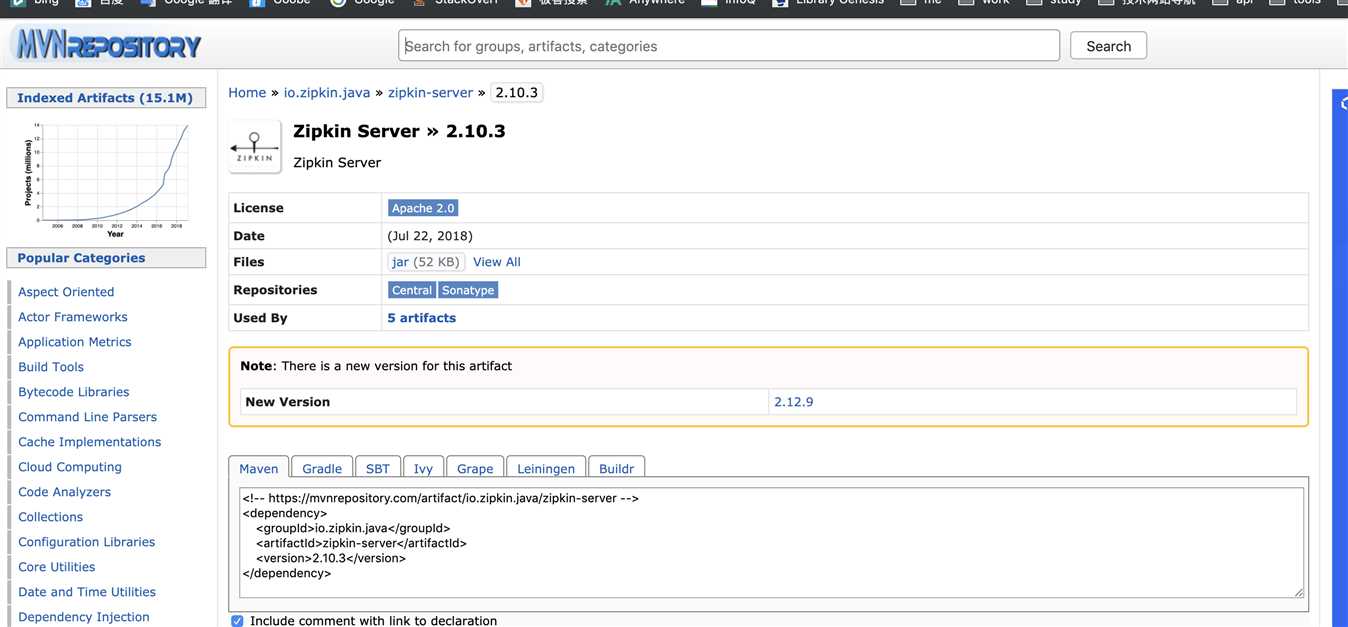Screen dimensions: 1348x627
Task: Click the Indexed Artifacts (15.1M) header
Action: [x=106, y=98]
